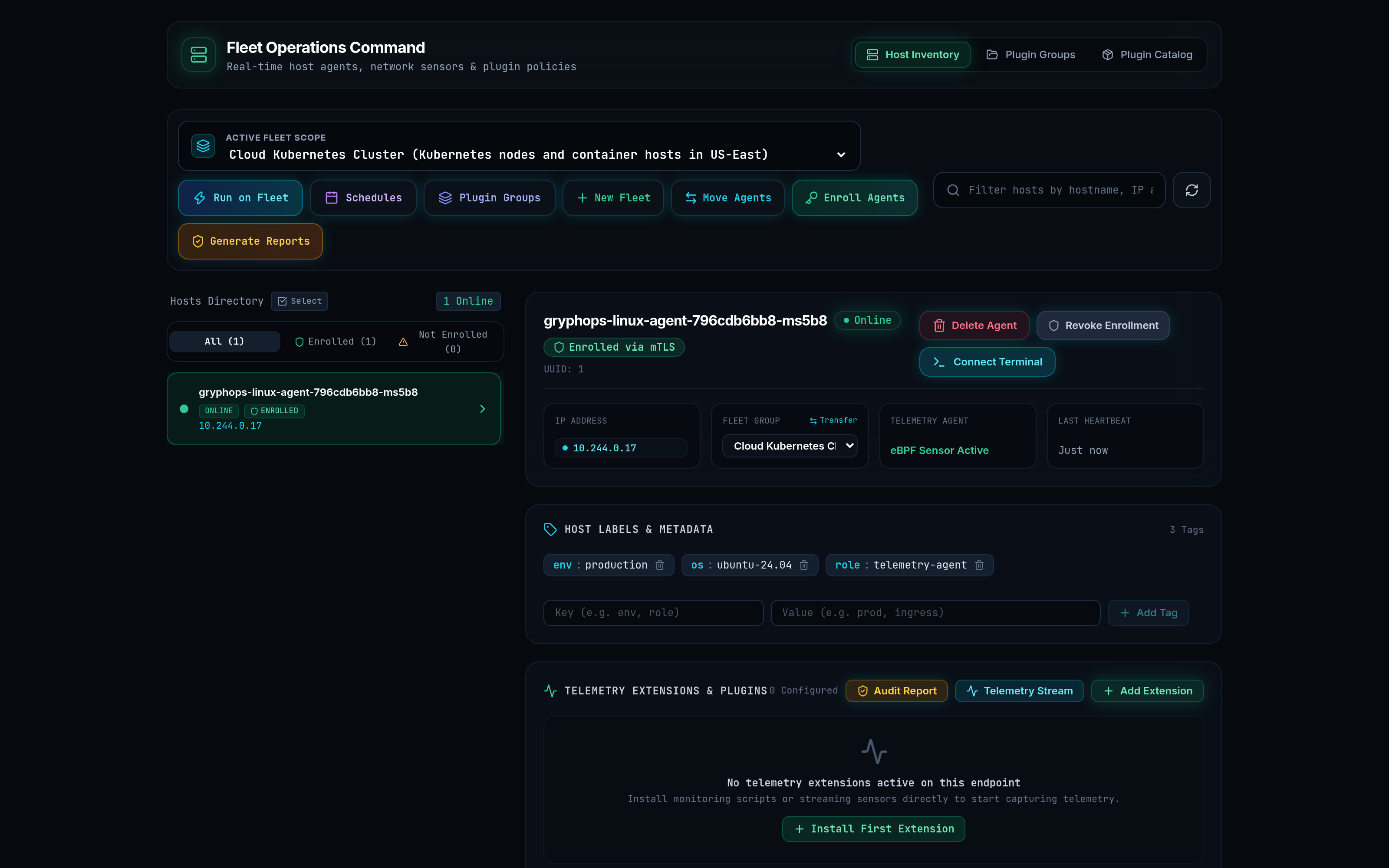Click the warning triangle icon near Not Enrolled
This screenshot has height=868, width=1389.
click(403, 342)
